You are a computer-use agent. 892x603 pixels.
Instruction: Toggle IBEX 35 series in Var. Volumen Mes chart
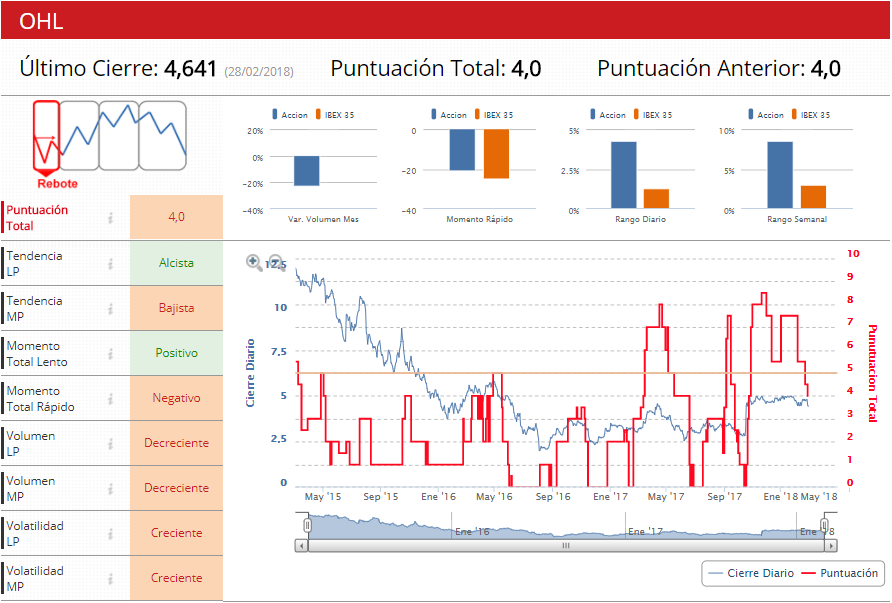pyautogui.click(x=335, y=115)
